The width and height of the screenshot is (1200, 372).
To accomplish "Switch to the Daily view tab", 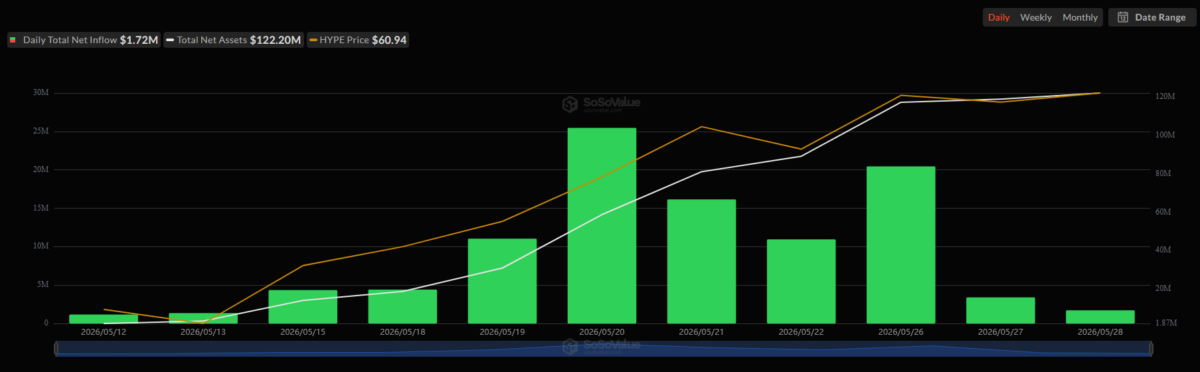I will (x=998, y=17).
